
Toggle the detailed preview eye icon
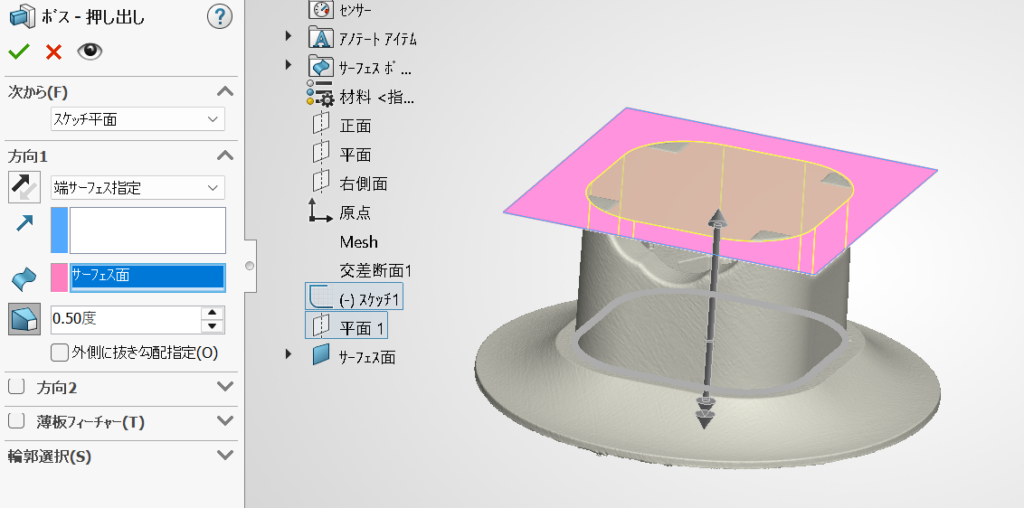tap(90, 52)
